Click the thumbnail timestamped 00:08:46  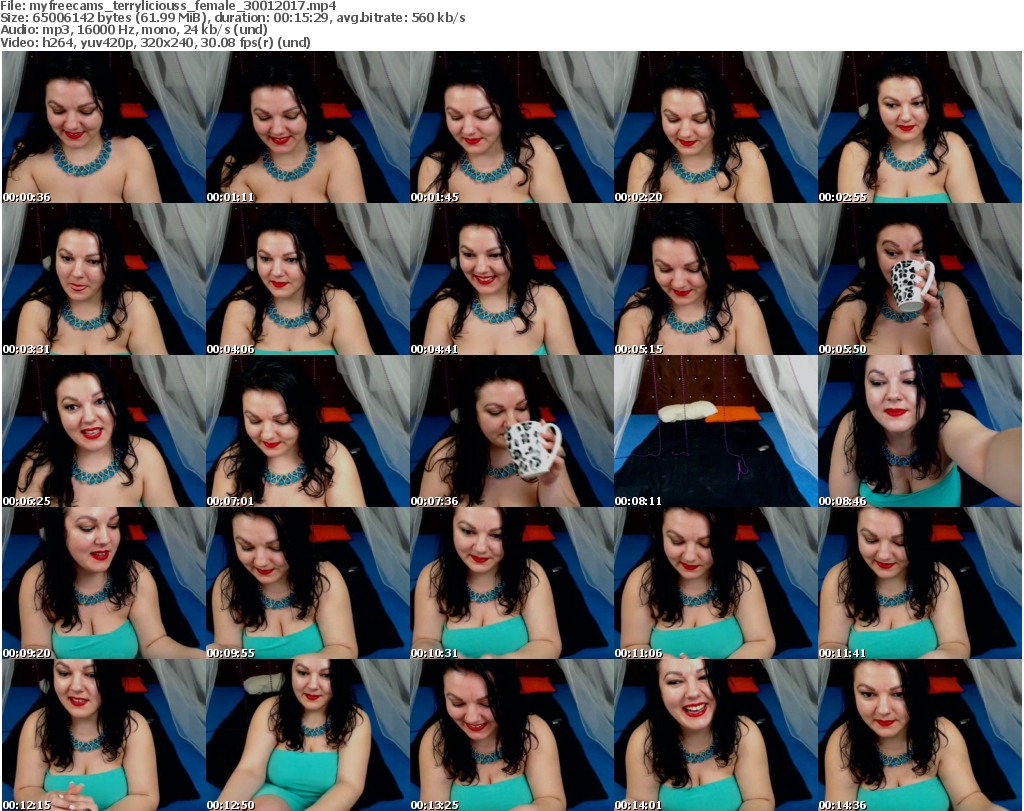920,432
